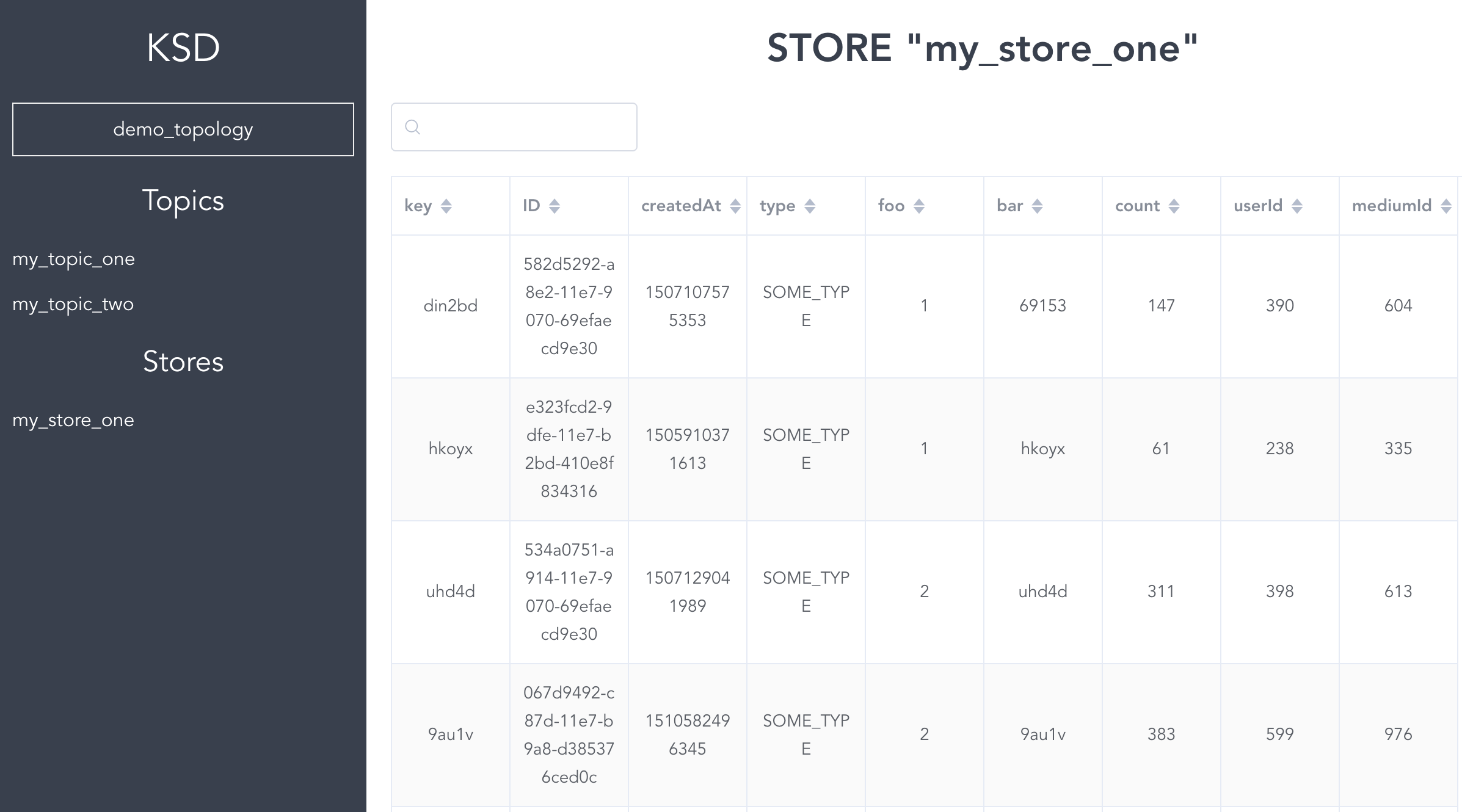Screen dimensions: 1462x812
Task: Select the din2bd row key cell
Action: pos(451,306)
